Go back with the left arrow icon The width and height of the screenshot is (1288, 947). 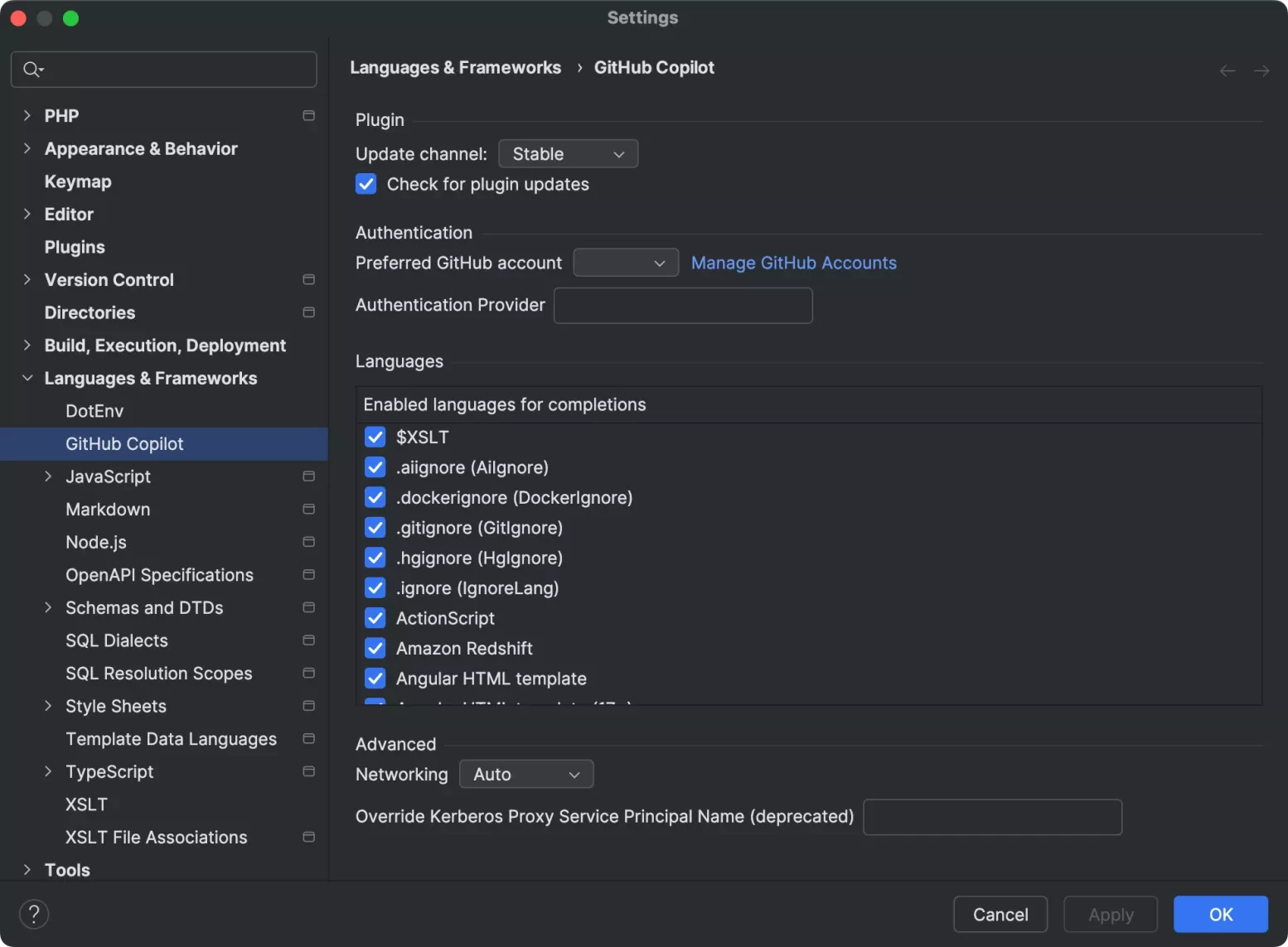point(1227,70)
